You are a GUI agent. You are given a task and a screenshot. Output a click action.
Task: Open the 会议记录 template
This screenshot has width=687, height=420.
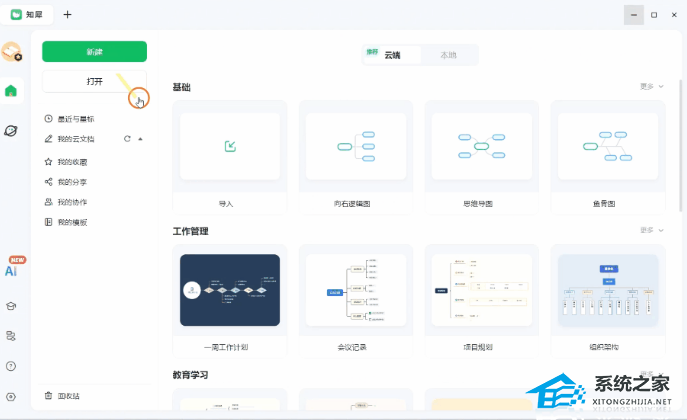[x=356, y=301]
